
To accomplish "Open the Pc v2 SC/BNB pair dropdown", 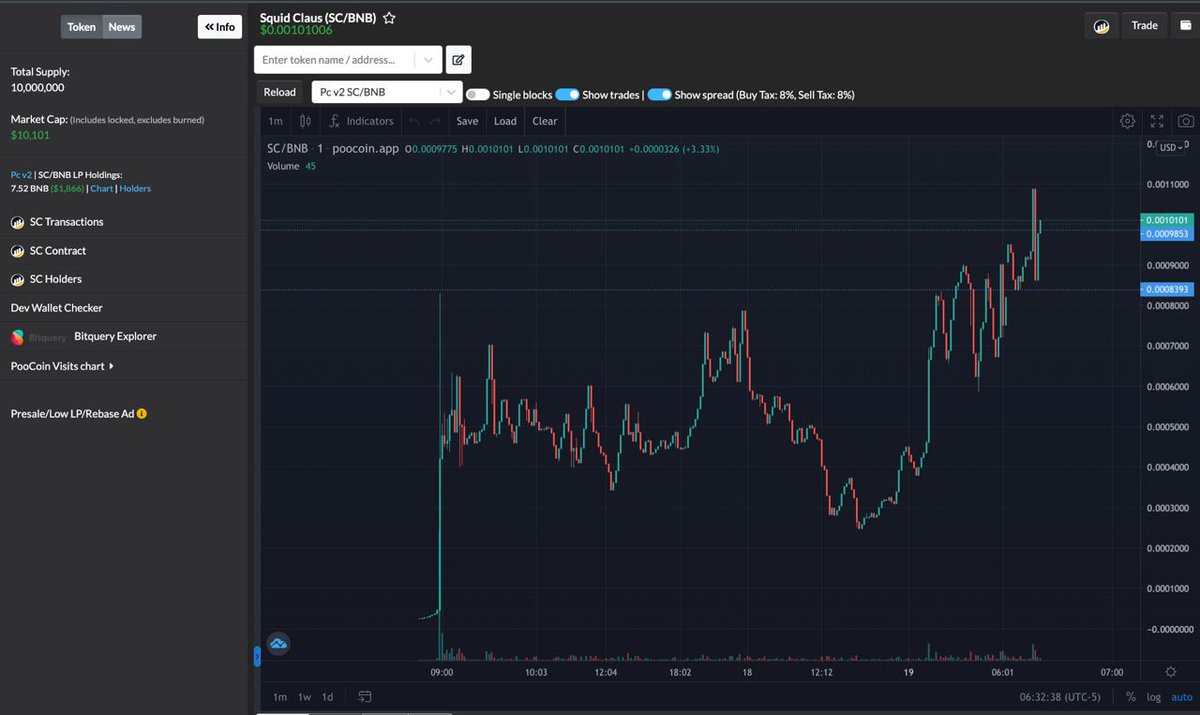I will 450,92.
